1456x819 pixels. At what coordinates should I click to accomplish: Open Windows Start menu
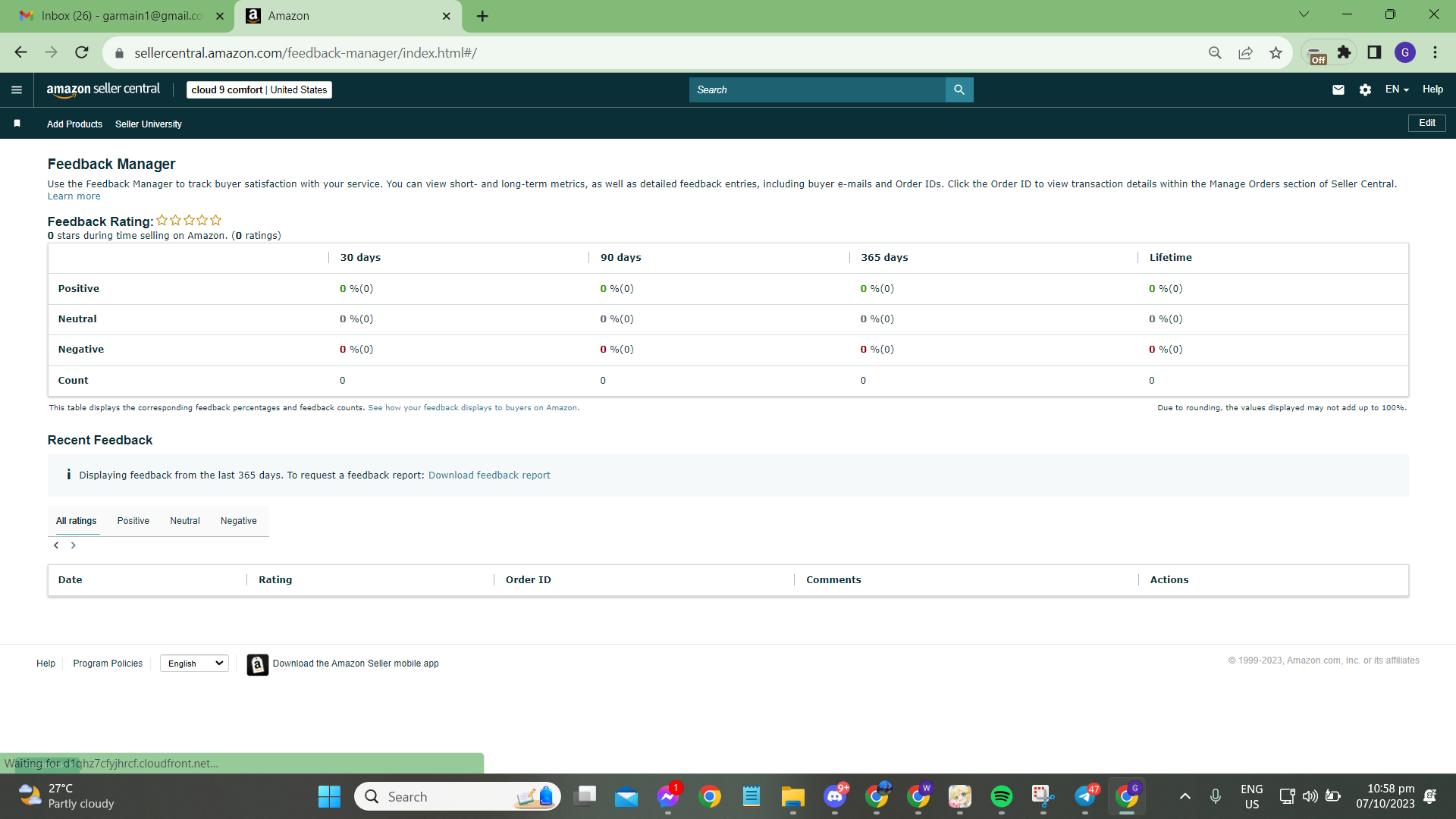tap(329, 796)
